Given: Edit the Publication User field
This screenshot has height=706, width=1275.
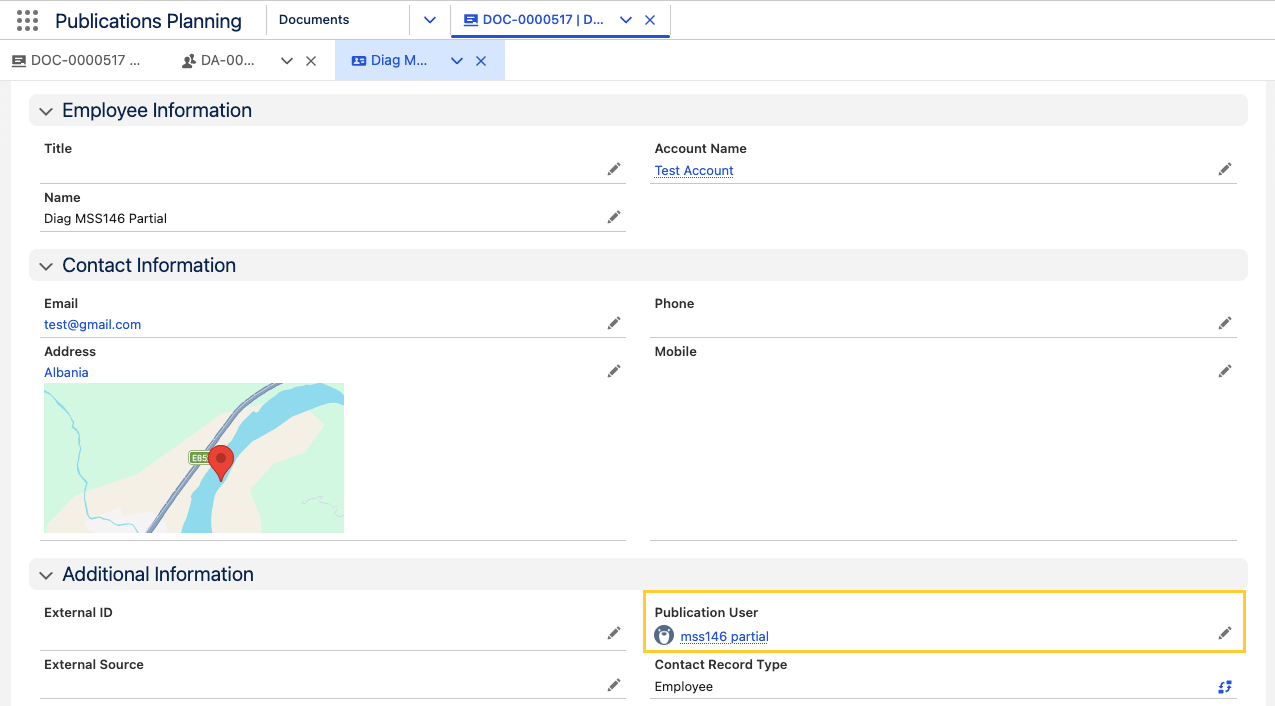Looking at the screenshot, I should [x=1224, y=633].
